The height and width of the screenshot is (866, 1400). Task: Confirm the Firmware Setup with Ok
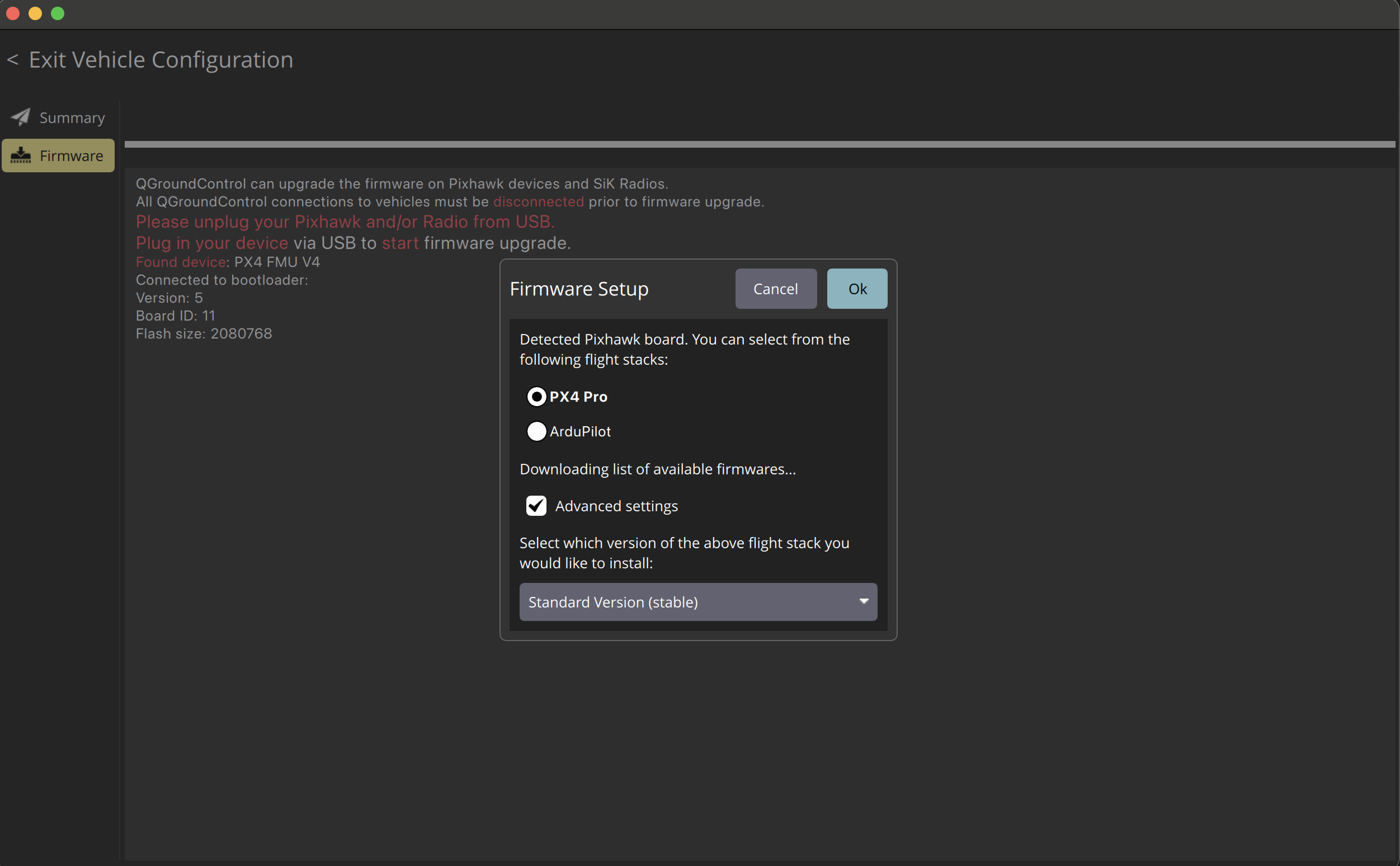tap(857, 289)
